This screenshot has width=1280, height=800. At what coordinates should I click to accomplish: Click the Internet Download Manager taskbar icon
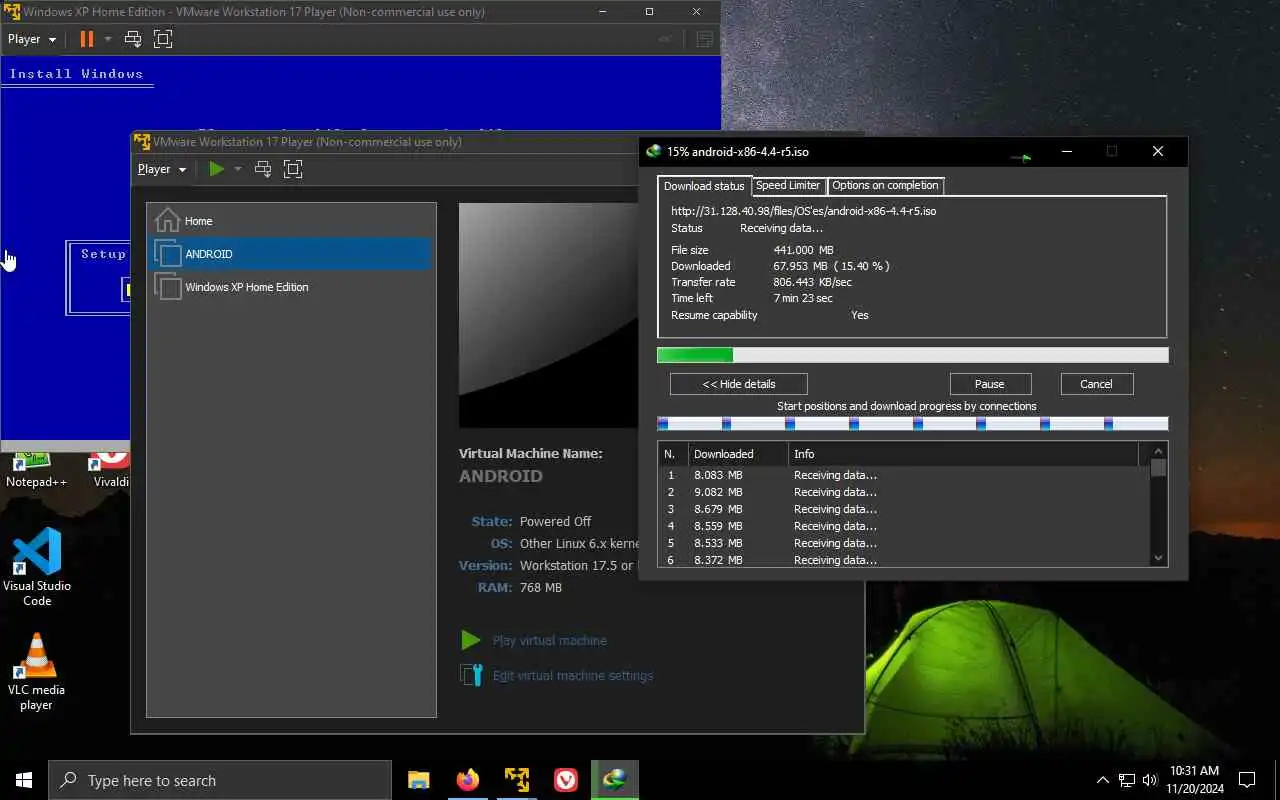(x=614, y=780)
